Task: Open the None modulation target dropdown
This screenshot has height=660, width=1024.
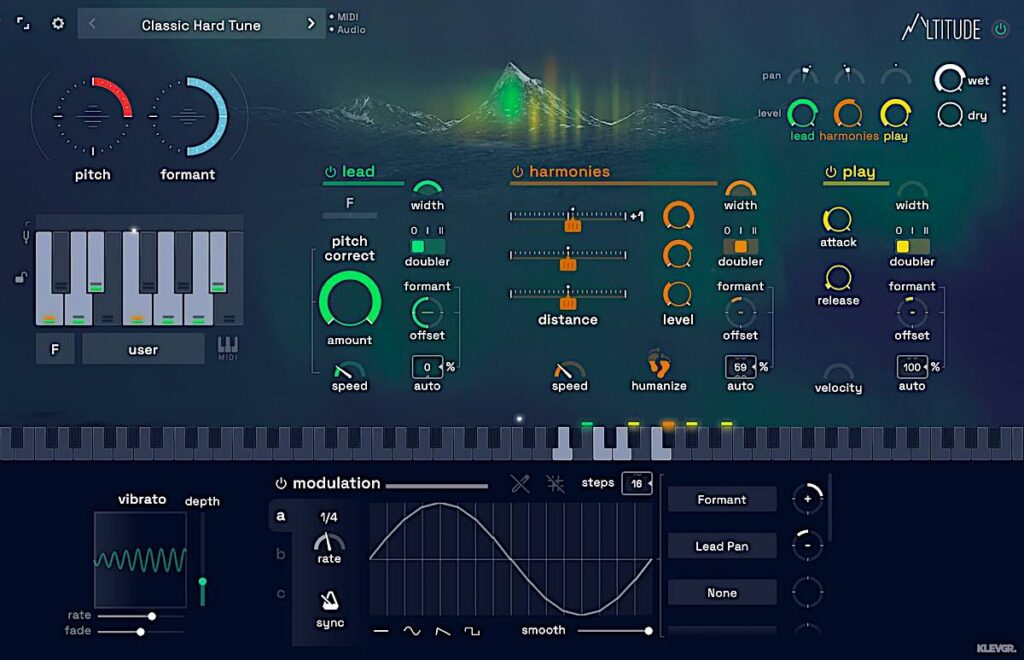Action: [x=722, y=593]
